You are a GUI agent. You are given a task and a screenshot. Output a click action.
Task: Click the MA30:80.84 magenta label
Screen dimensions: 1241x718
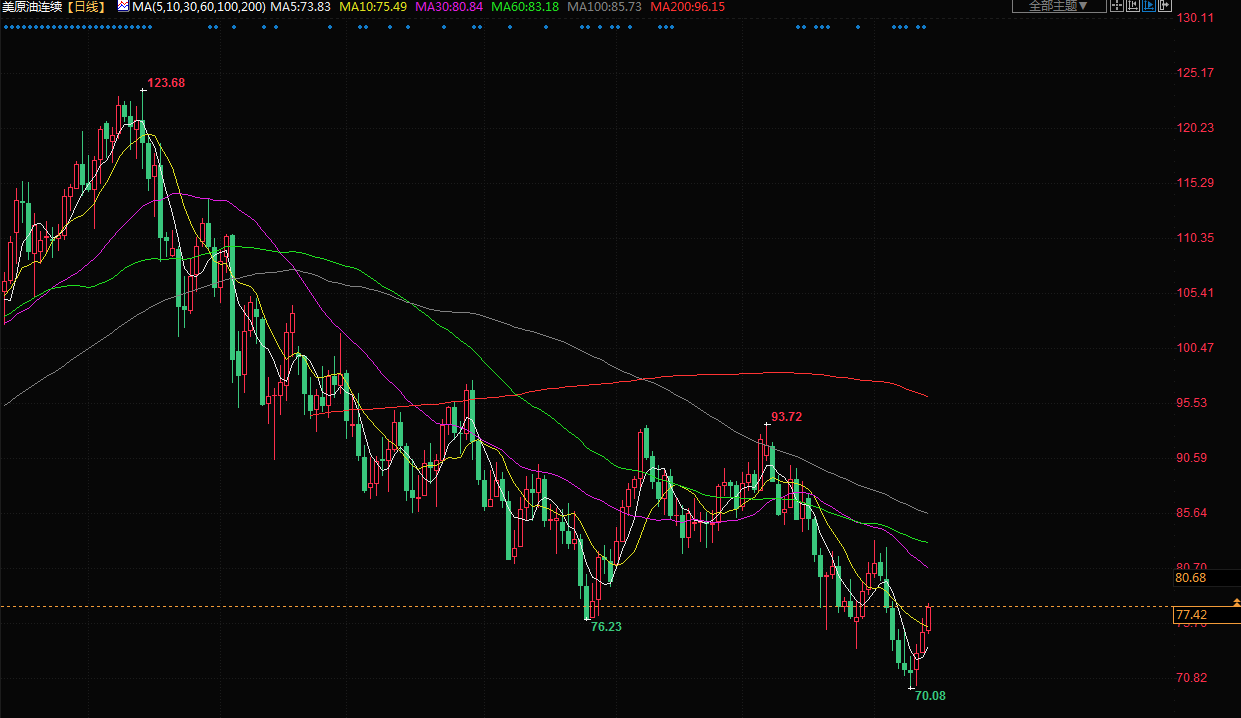(447, 7)
